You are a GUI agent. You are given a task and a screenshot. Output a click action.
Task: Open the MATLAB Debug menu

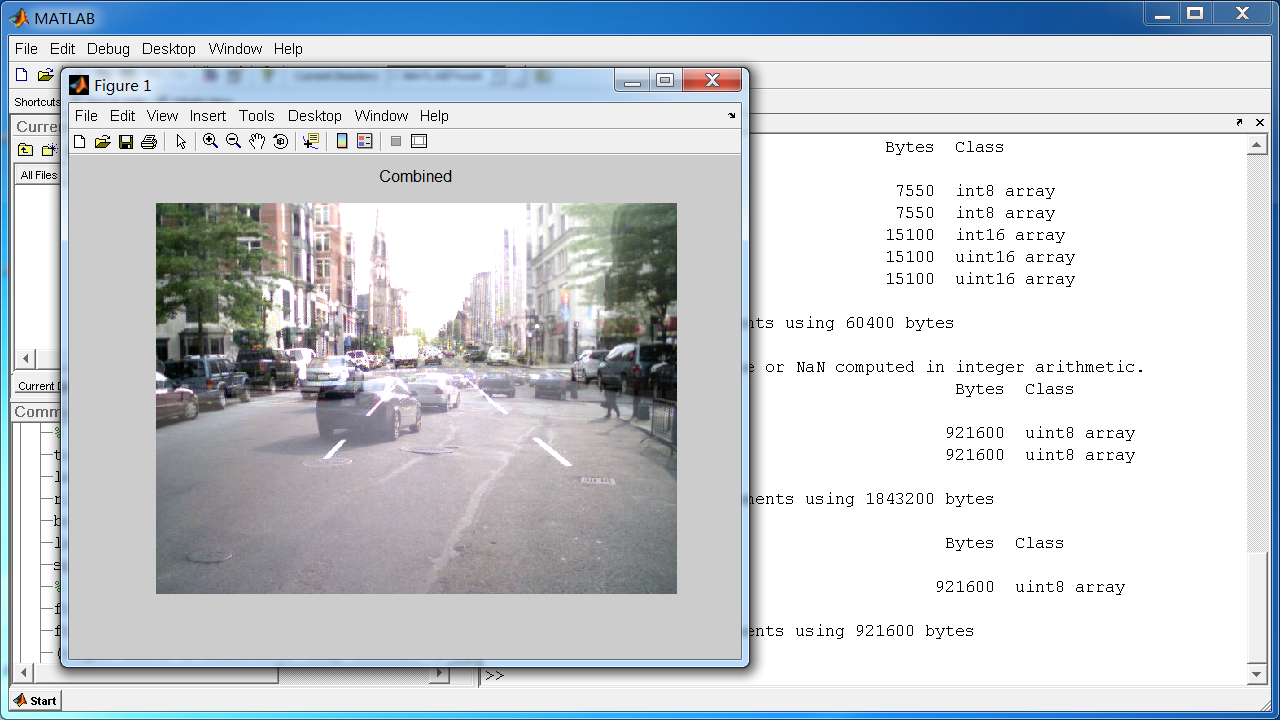point(108,49)
